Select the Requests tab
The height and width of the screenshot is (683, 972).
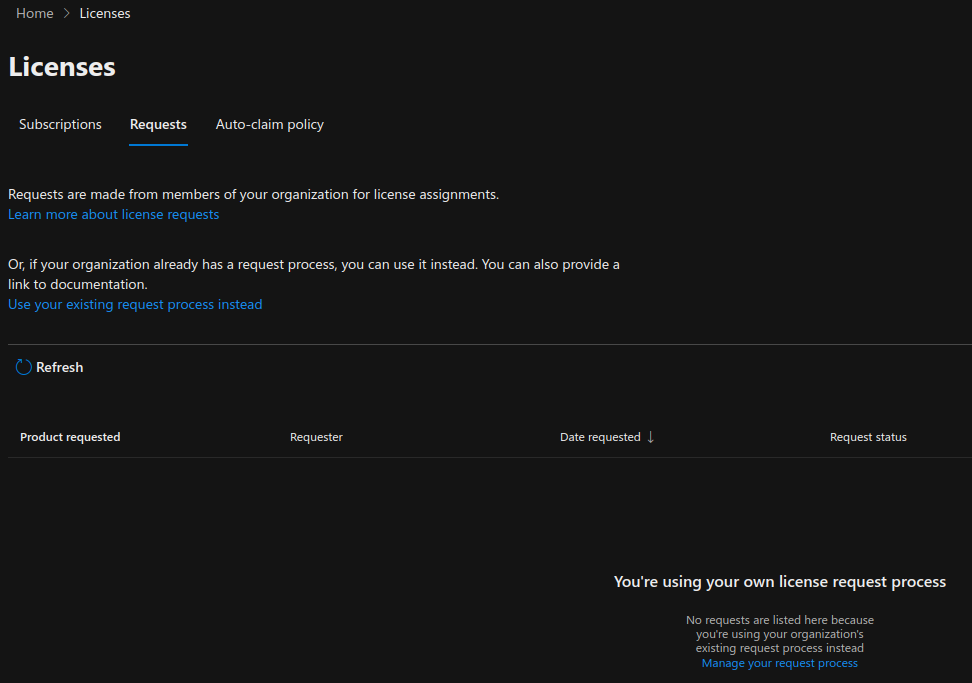158,124
